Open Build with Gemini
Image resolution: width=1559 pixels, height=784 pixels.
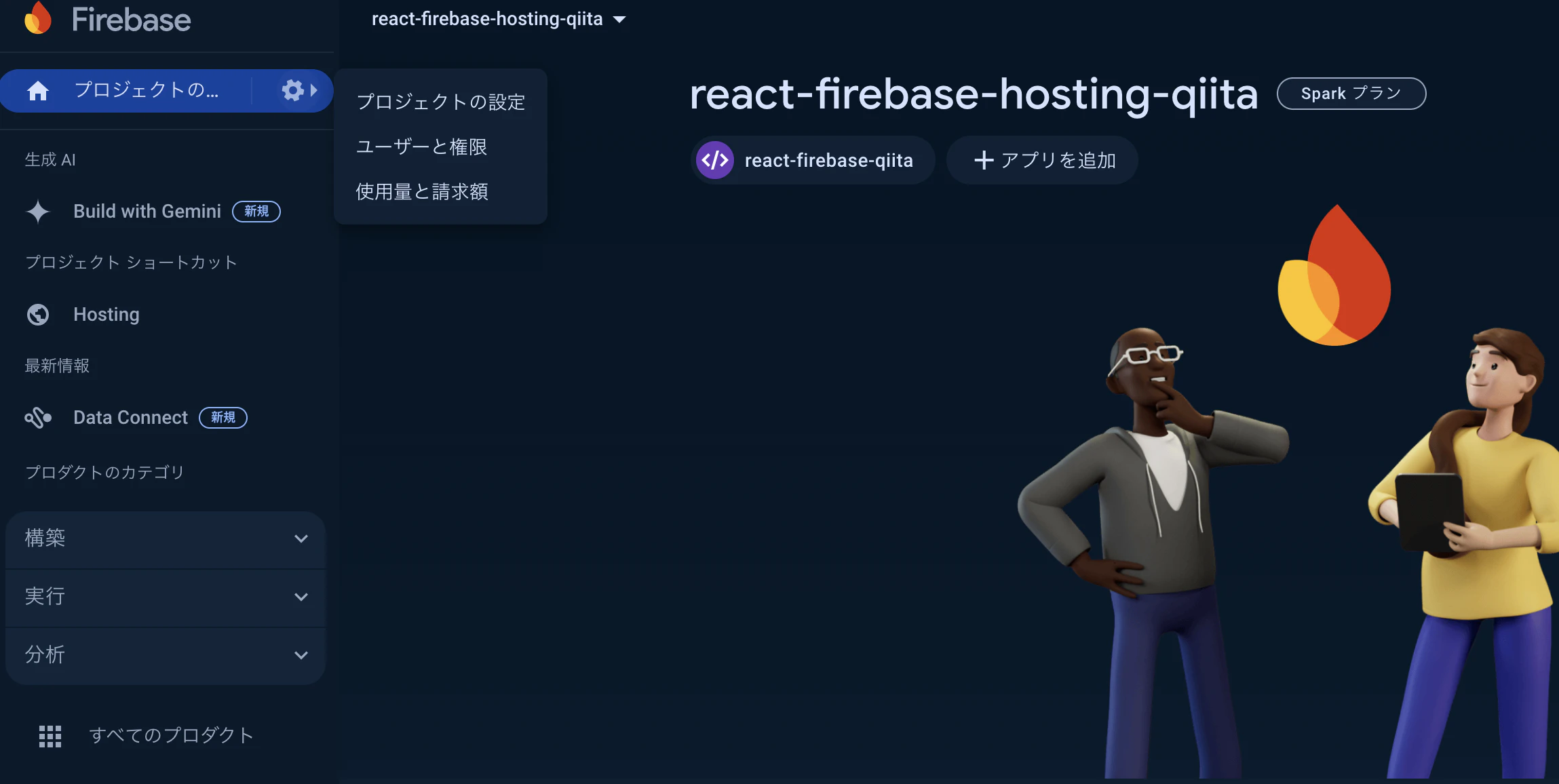pos(147,212)
